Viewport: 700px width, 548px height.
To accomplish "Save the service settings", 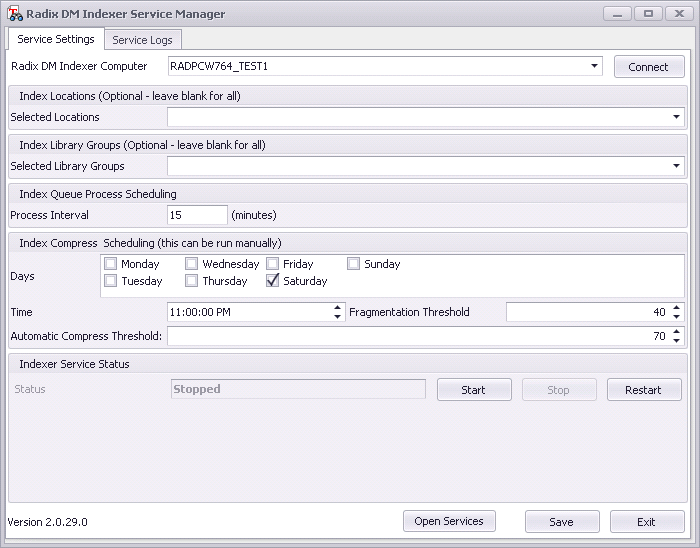I will (x=562, y=522).
